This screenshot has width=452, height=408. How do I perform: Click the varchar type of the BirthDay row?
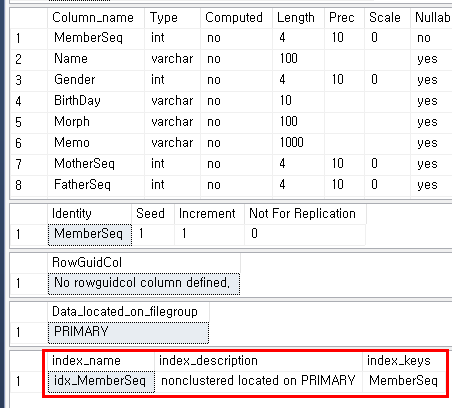click(x=172, y=101)
